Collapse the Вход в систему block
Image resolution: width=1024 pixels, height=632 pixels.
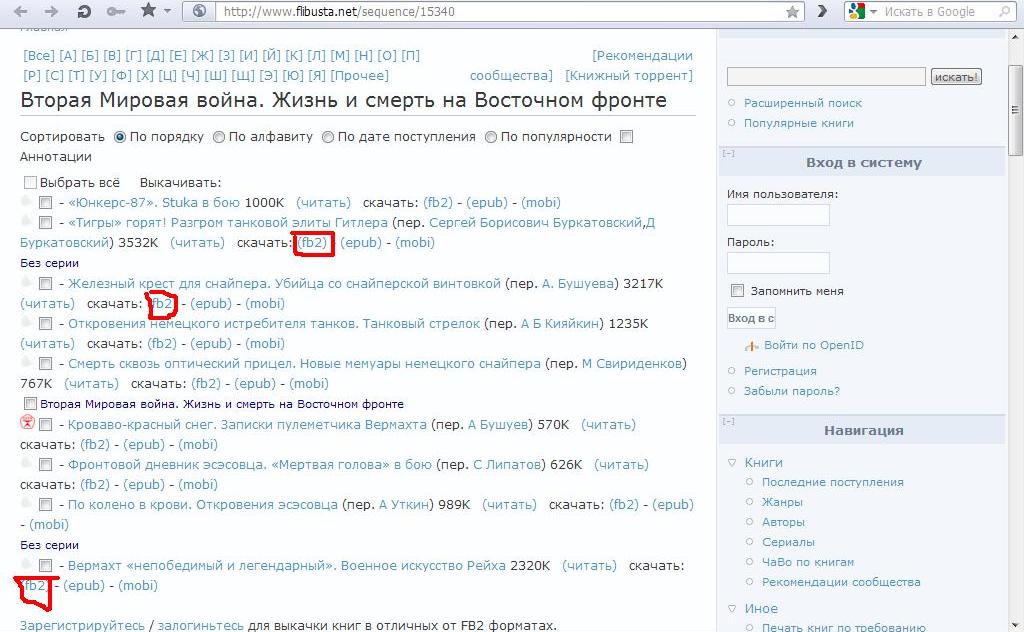(729, 153)
